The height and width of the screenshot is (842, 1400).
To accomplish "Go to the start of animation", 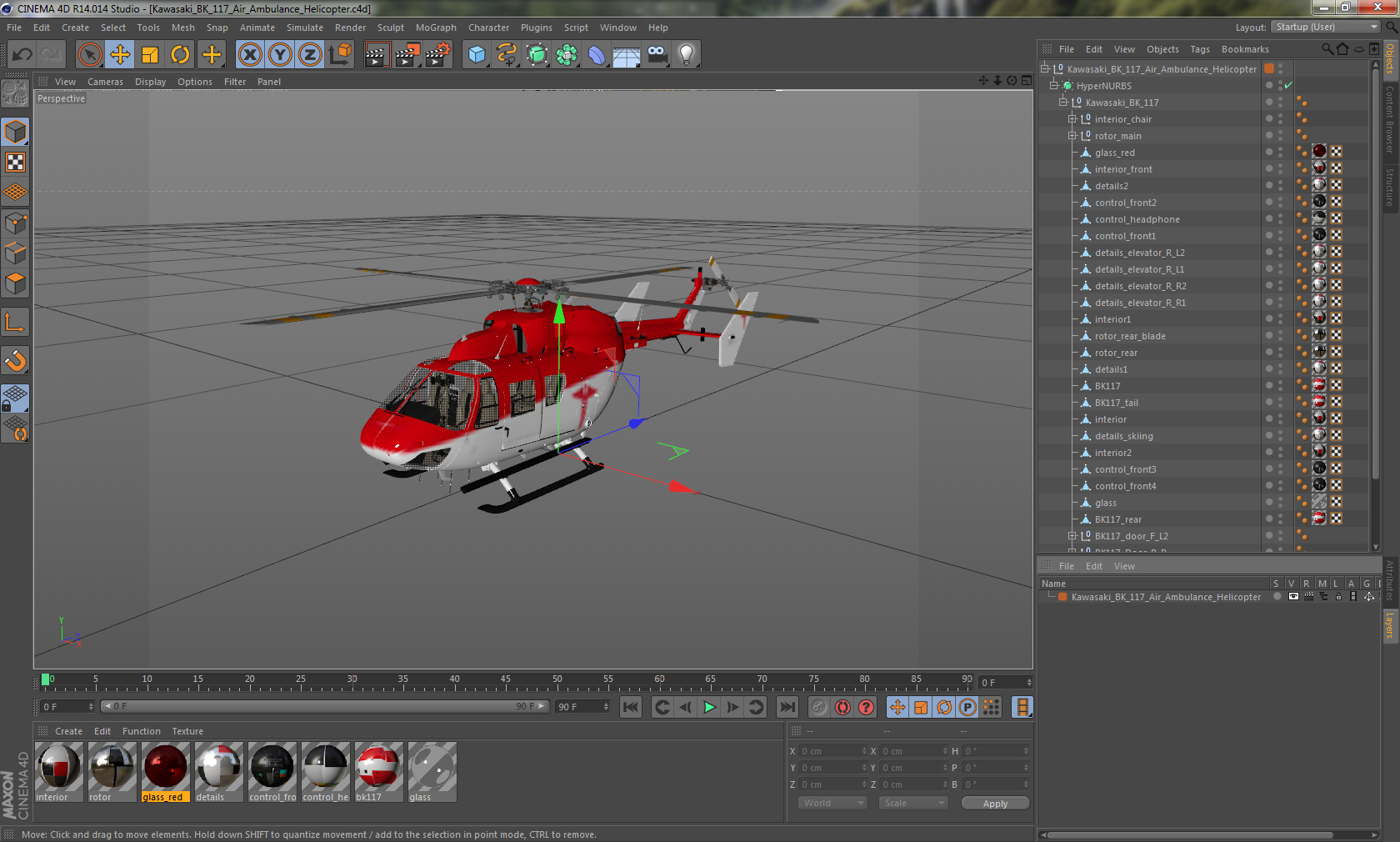I will coord(631,707).
